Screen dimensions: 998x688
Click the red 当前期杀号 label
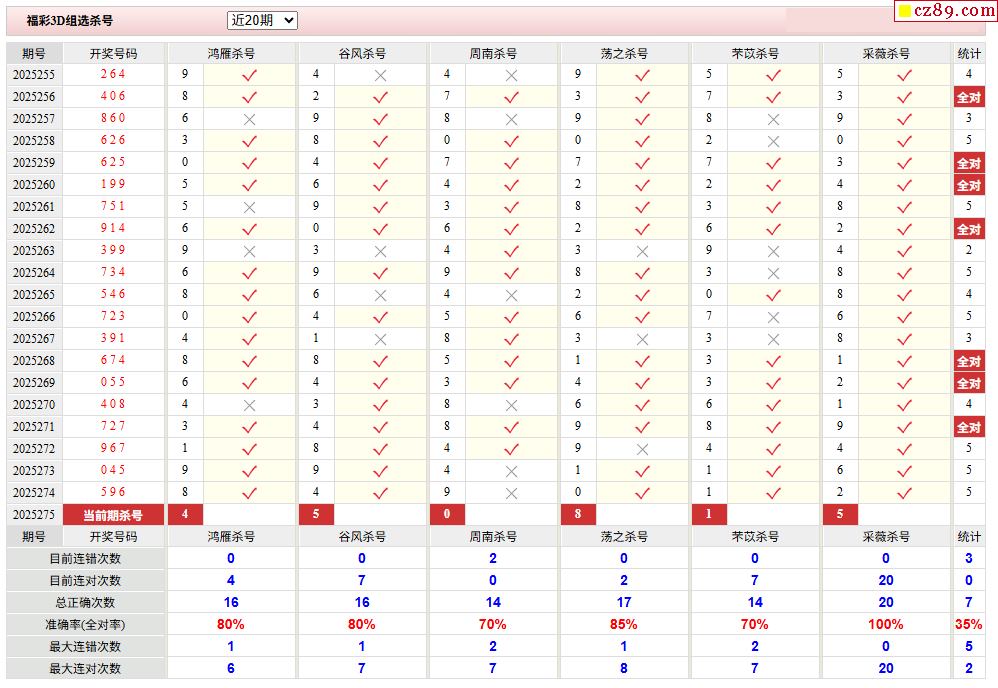[x=113, y=515]
